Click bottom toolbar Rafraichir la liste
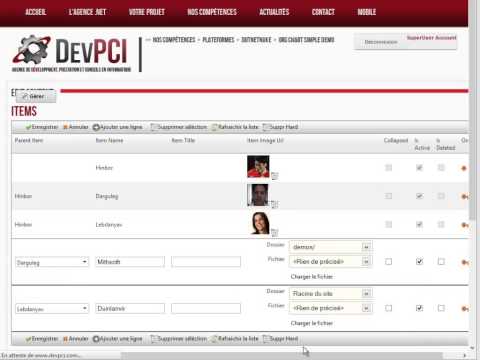 click(x=235, y=339)
